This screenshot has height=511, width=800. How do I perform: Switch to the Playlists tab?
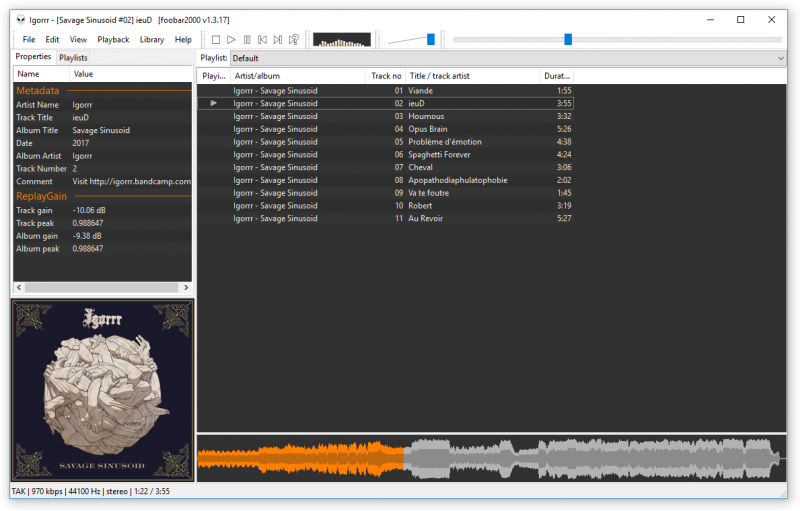pyautogui.click(x=73, y=58)
